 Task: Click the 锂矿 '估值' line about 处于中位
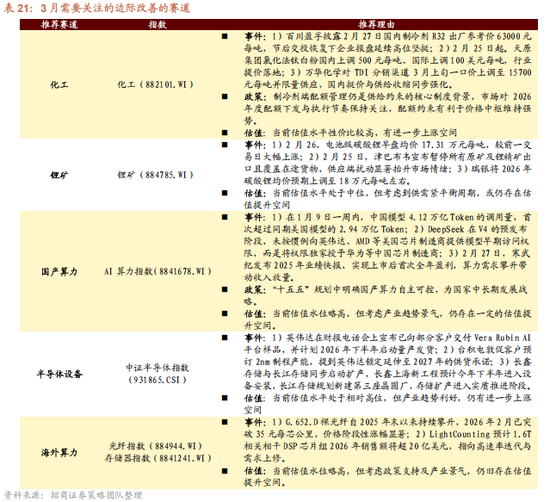pyautogui.click(x=388, y=199)
